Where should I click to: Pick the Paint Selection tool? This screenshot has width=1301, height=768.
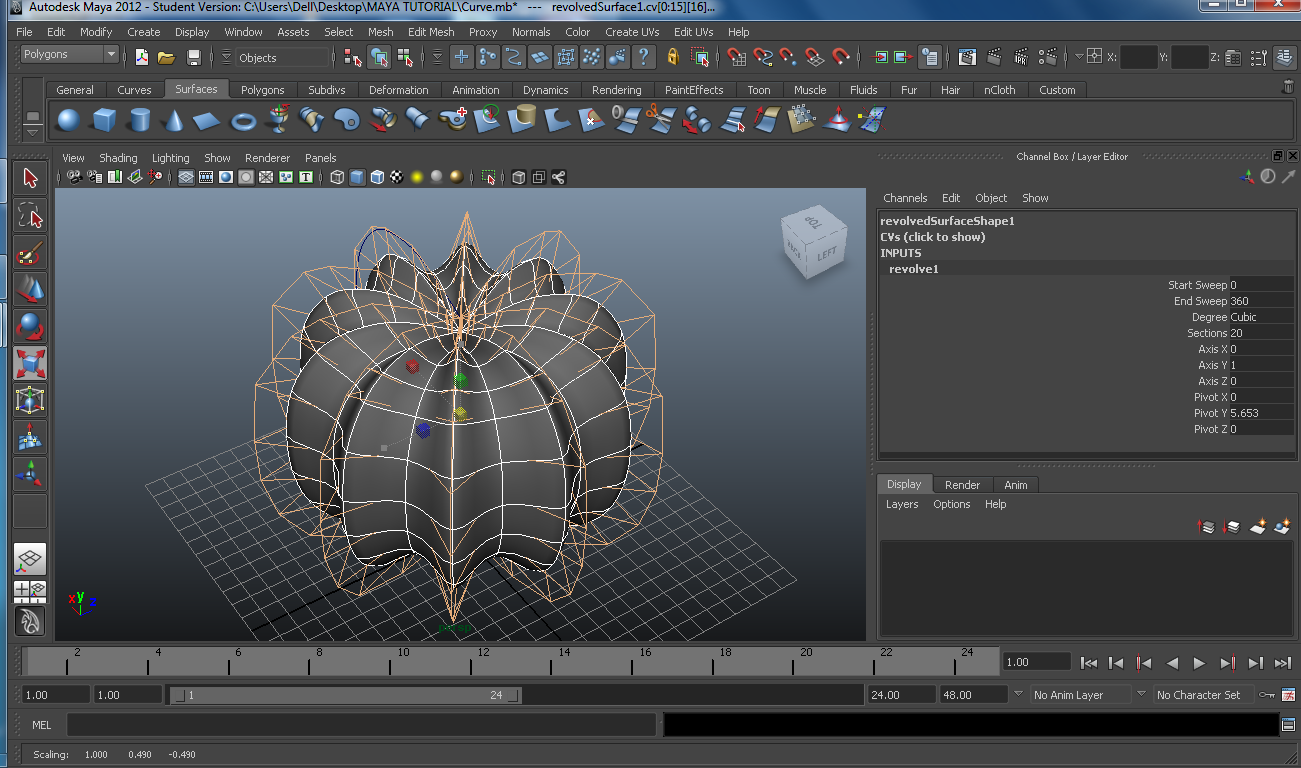click(x=30, y=252)
